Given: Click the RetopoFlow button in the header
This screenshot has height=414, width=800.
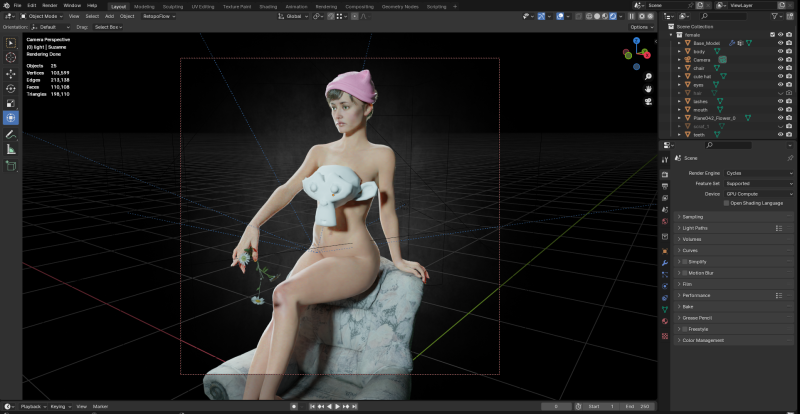Looking at the screenshot, I should point(156,16).
